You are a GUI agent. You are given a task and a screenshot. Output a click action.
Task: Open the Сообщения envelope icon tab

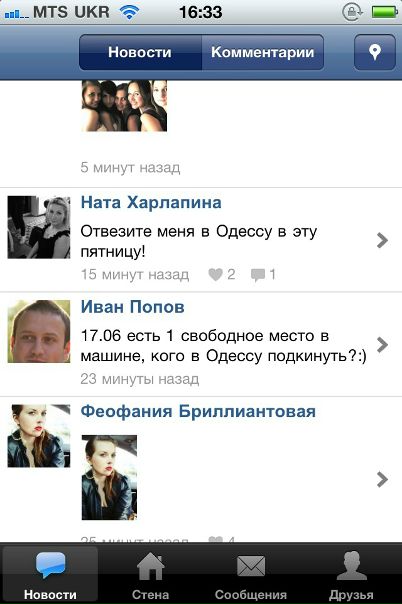[251, 575]
